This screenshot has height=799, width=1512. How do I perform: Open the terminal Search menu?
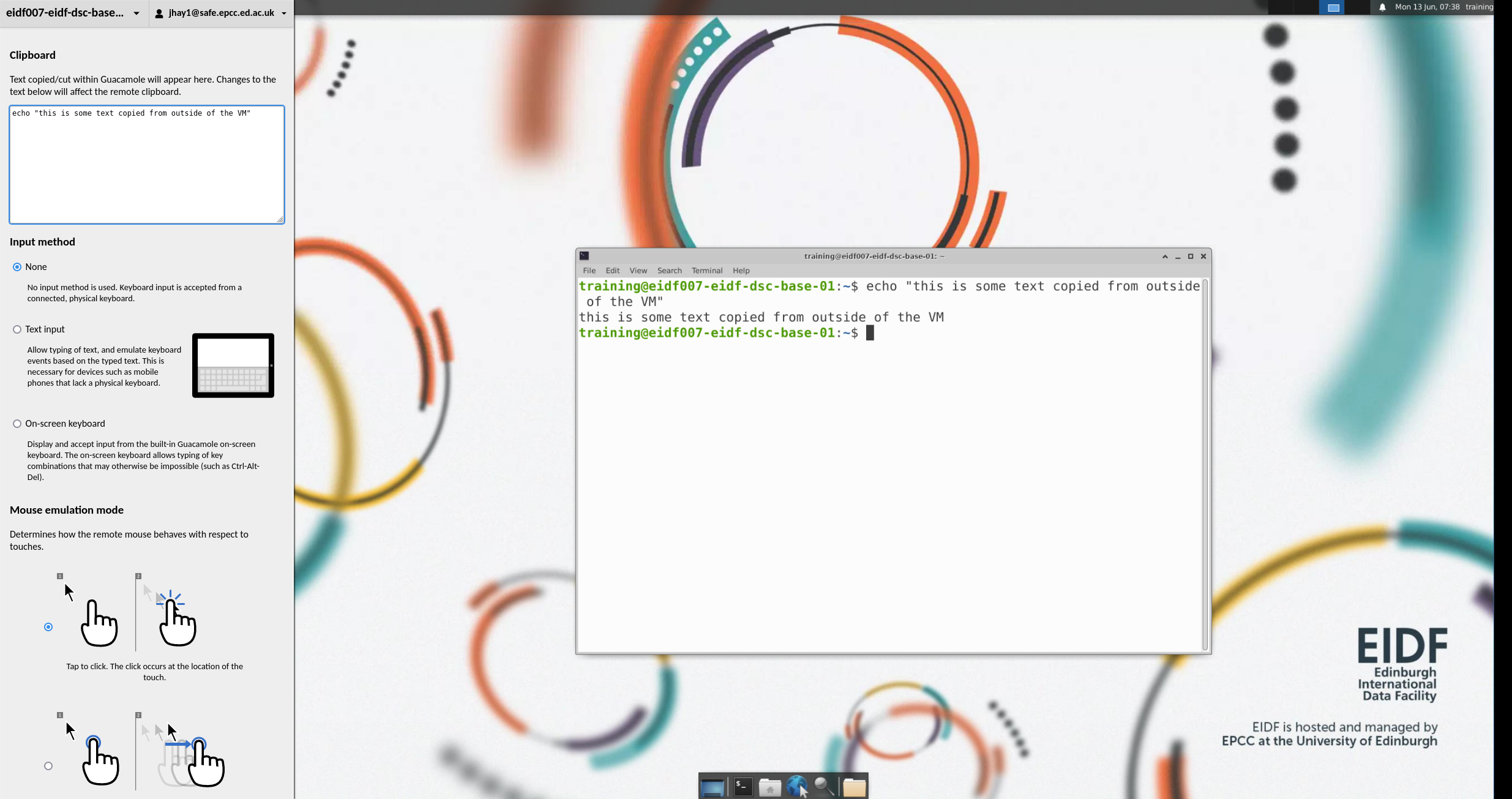coord(669,271)
